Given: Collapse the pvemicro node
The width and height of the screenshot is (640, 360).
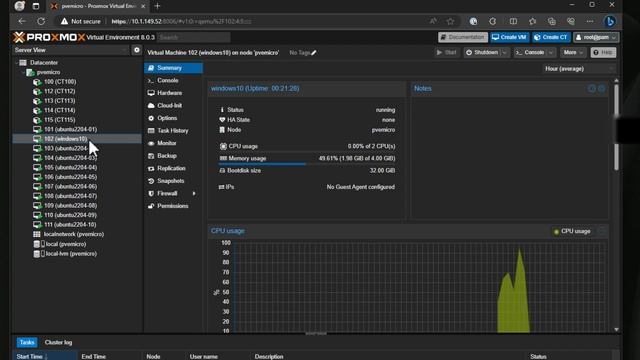Looking at the screenshot, I should [23, 72].
